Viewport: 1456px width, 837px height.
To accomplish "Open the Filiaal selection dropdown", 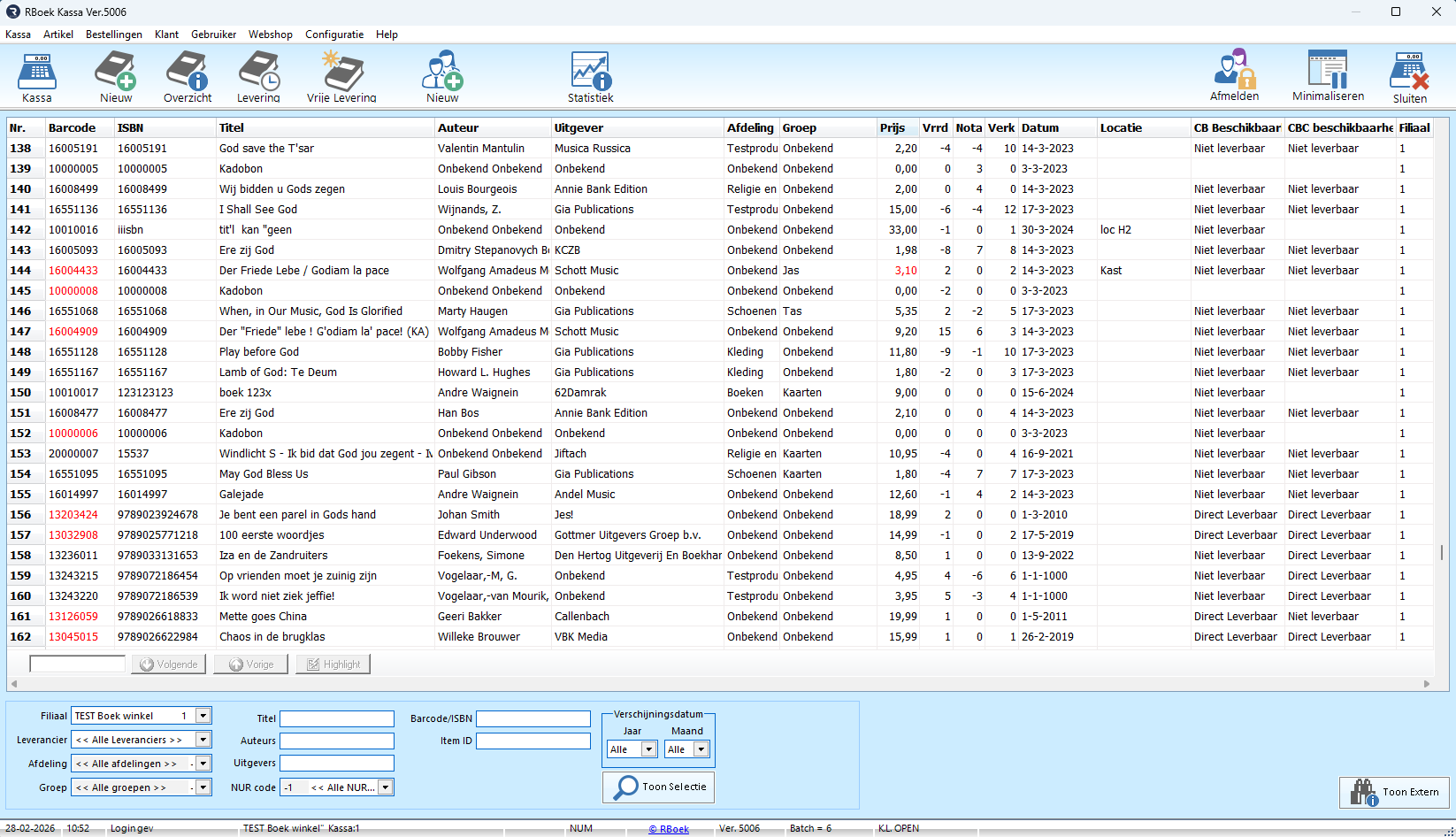I will pyautogui.click(x=203, y=716).
